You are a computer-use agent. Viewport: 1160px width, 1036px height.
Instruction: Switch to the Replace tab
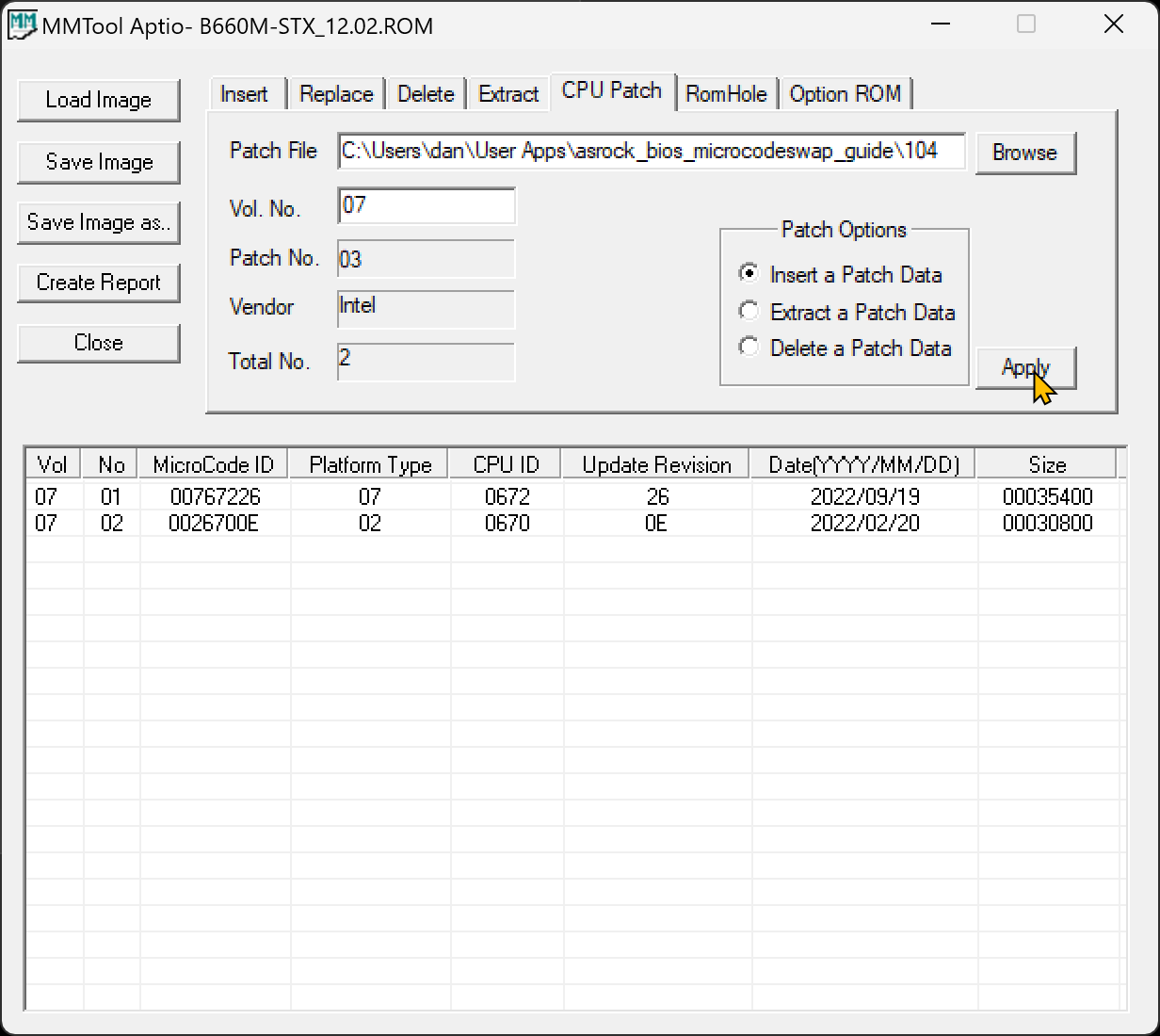336,94
